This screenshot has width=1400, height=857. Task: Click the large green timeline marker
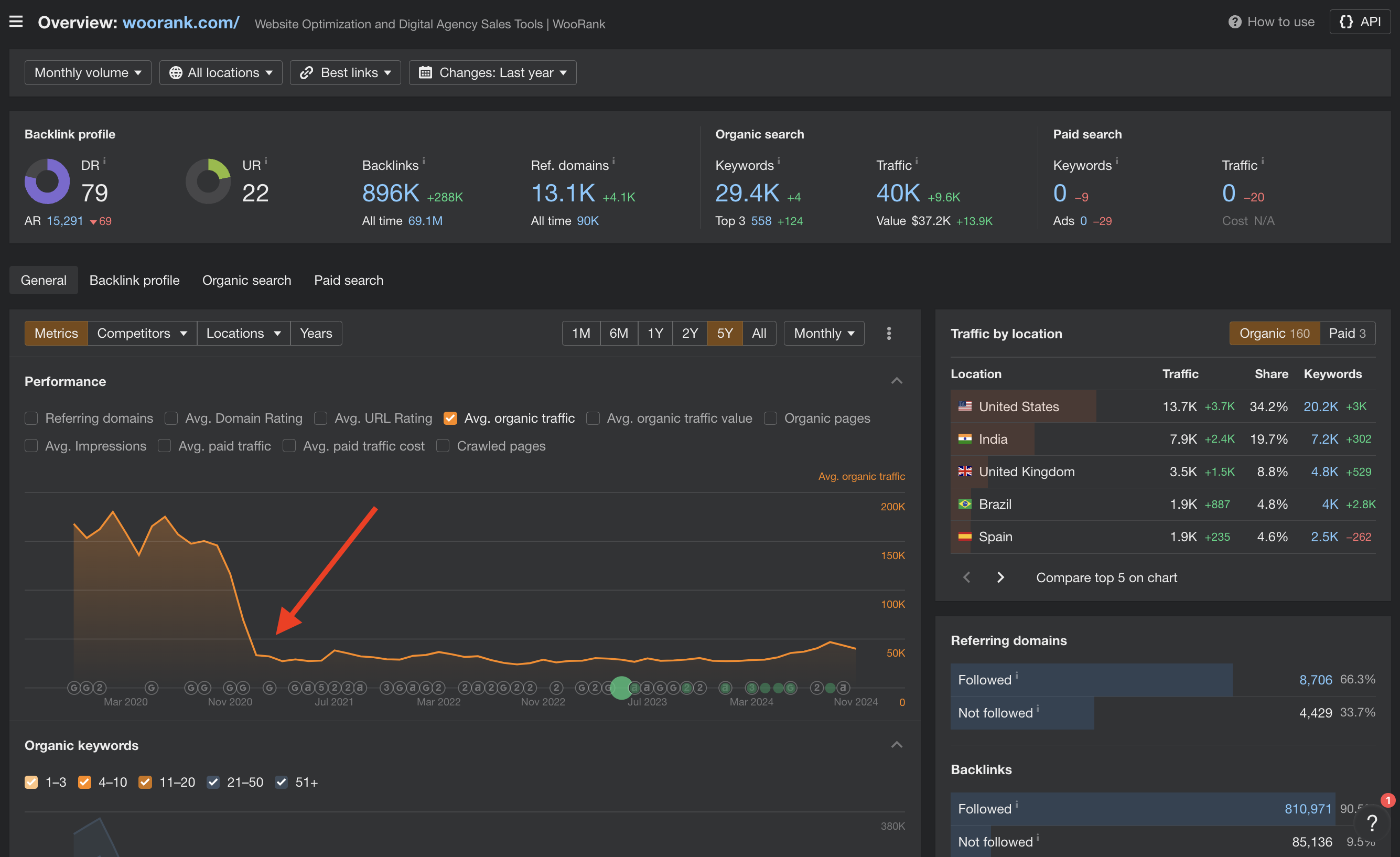(621, 688)
